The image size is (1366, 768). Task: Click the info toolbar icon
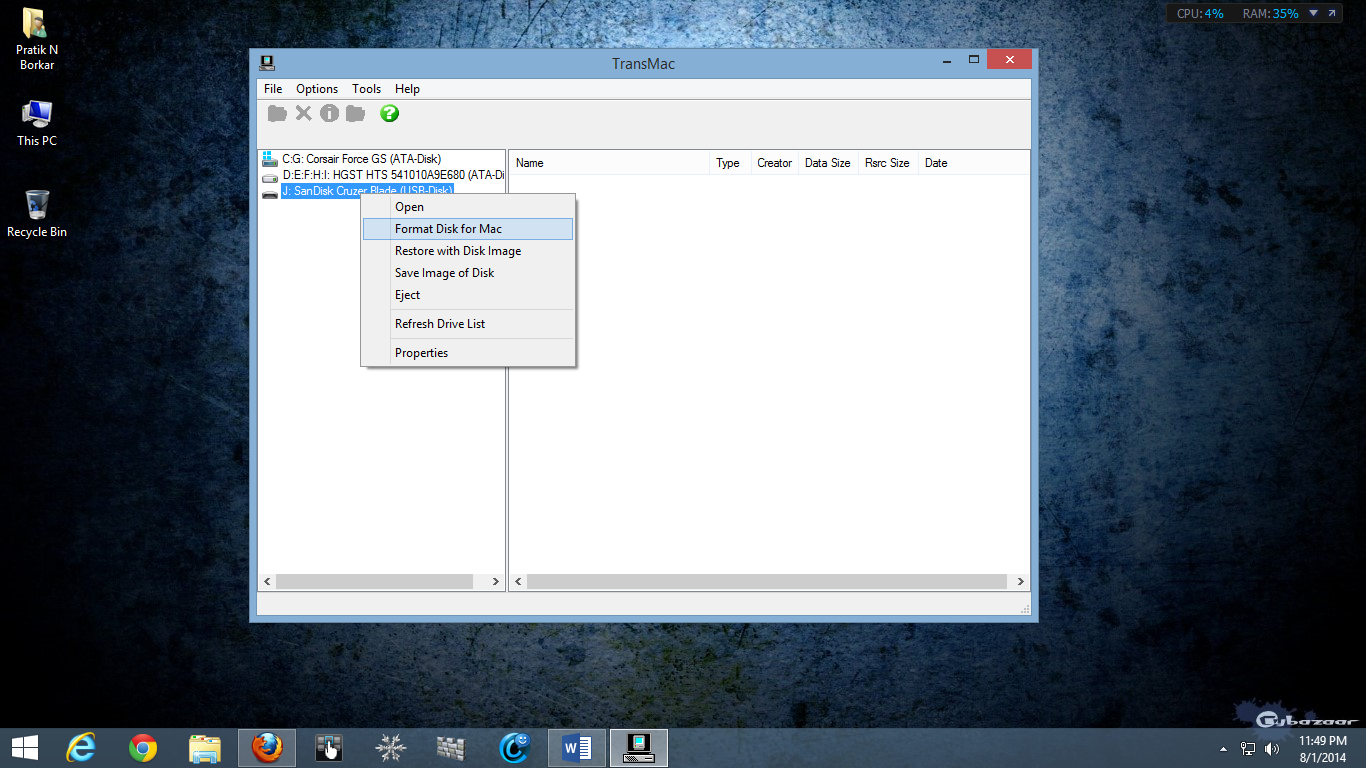329,114
